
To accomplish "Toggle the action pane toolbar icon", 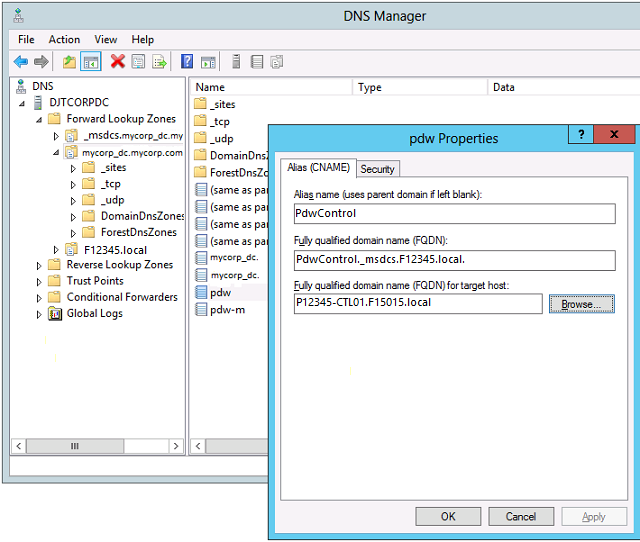I will (208, 62).
